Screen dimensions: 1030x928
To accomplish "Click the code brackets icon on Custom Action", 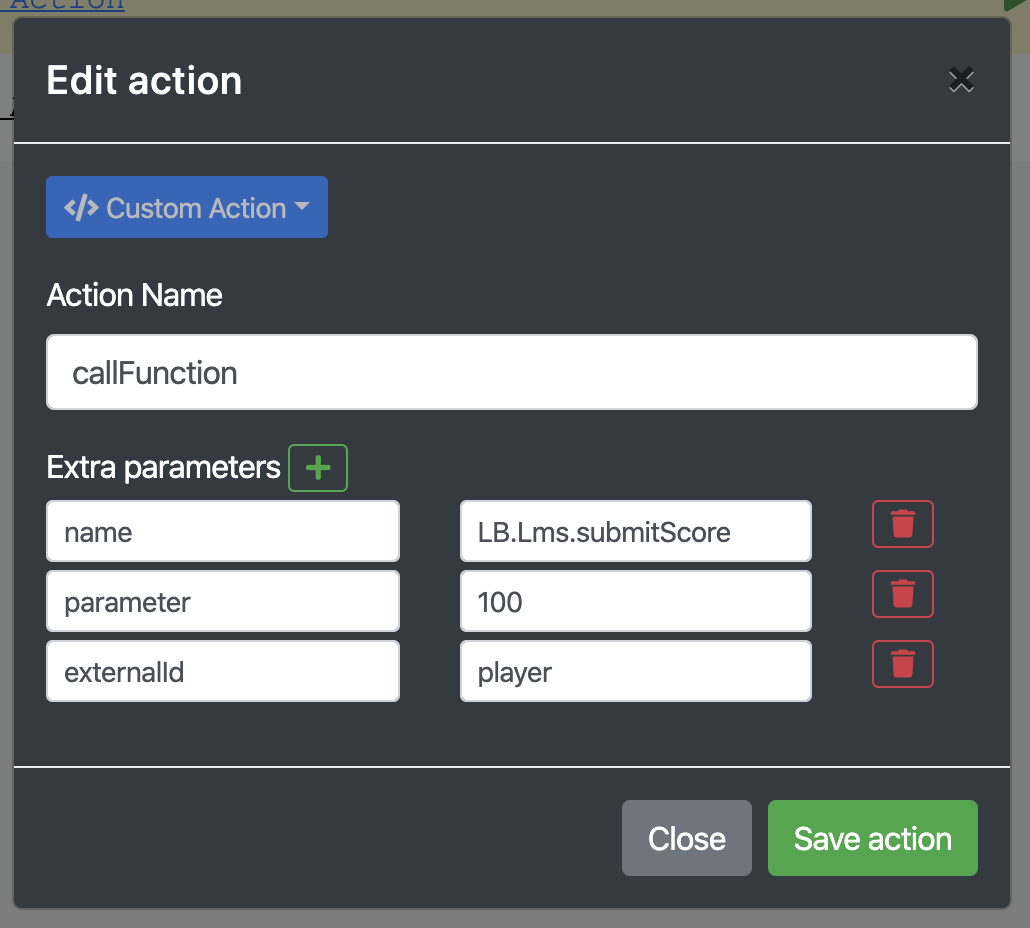I will [81, 207].
